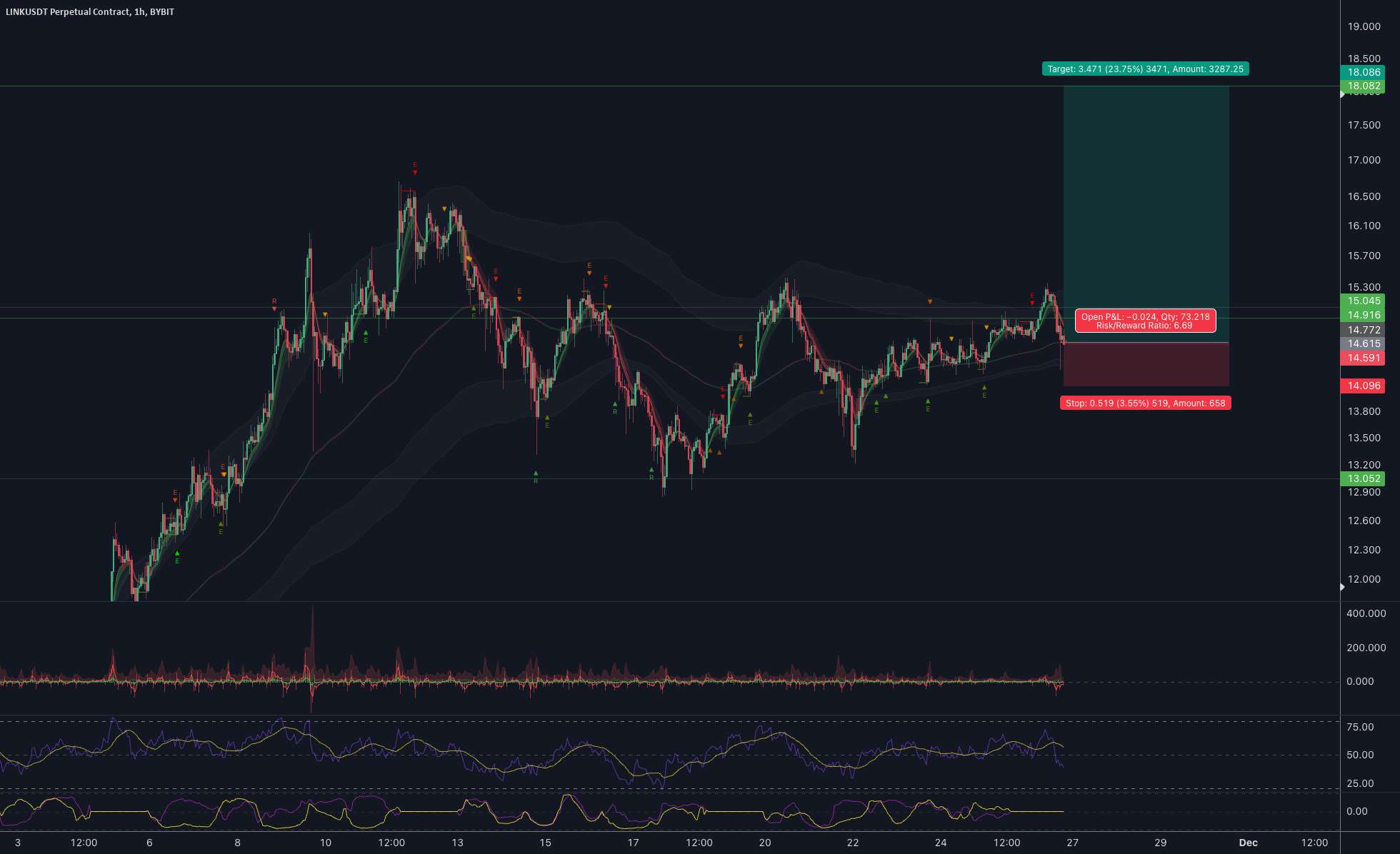Click the red 14.591 current price label
Screen dimensions: 1400x854
1363,358
